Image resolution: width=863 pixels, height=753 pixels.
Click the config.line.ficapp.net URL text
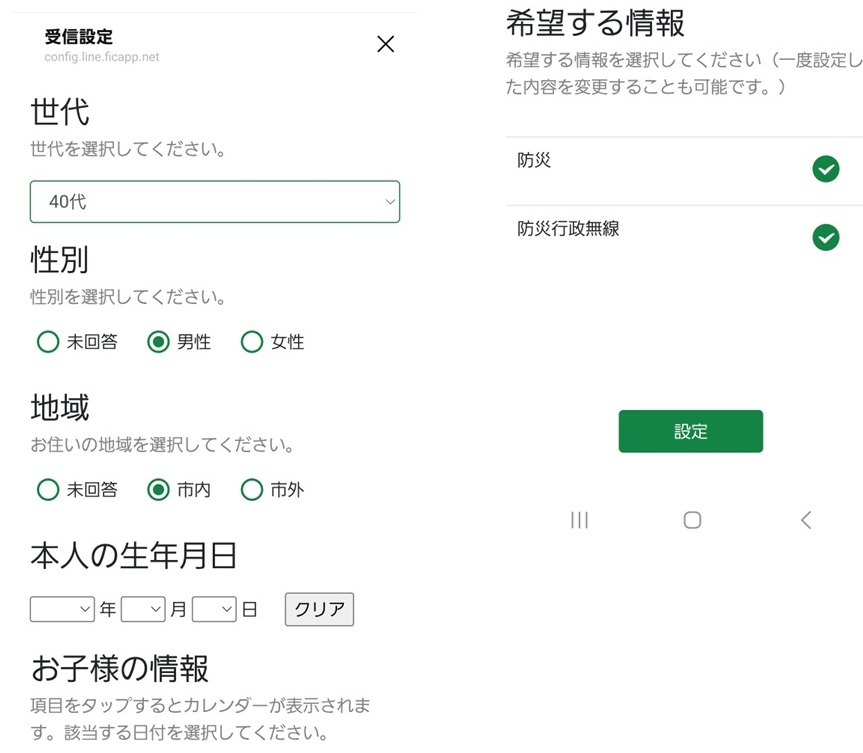coord(102,57)
